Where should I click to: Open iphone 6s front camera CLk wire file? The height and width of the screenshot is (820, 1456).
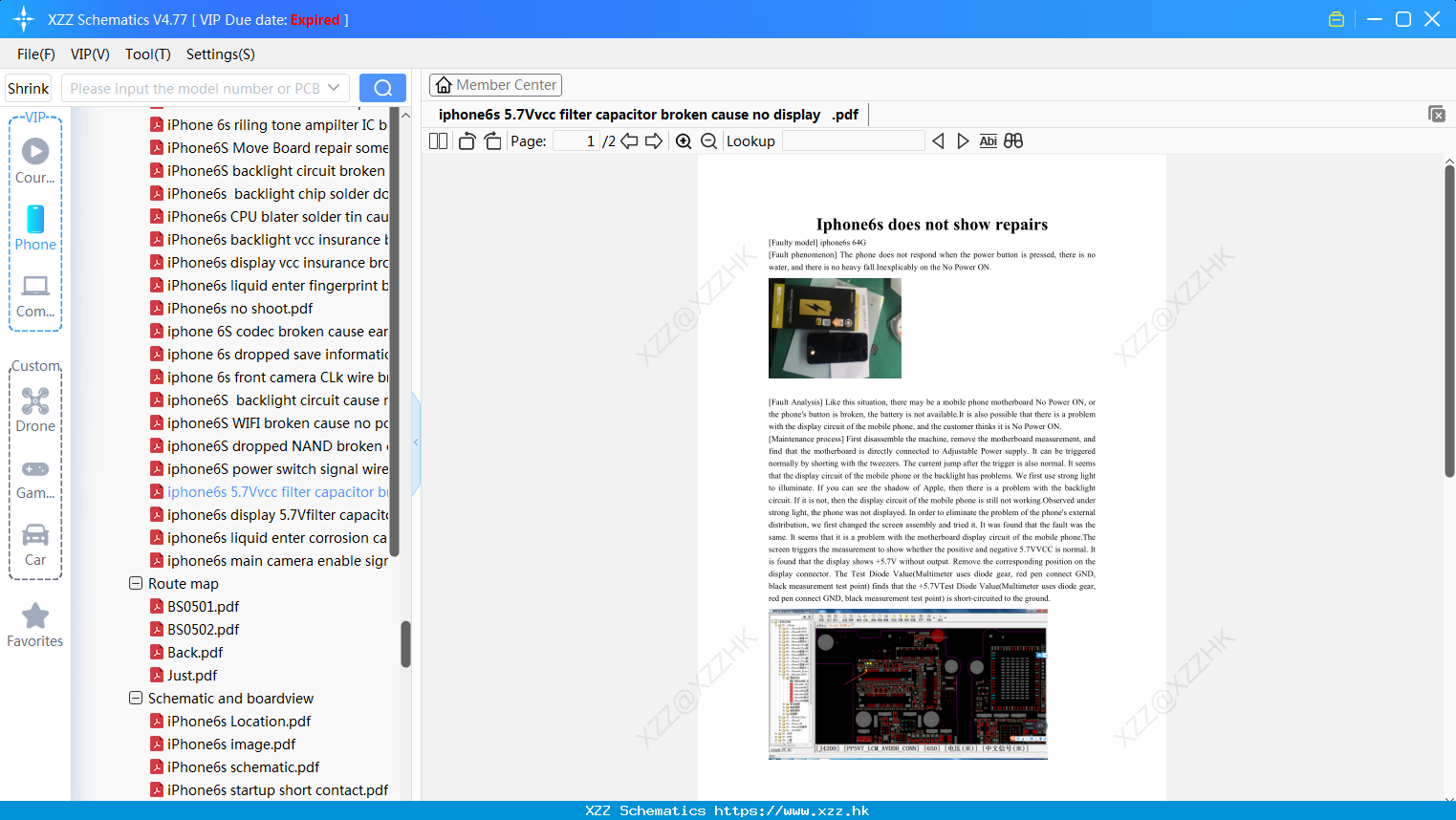tap(269, 377)
